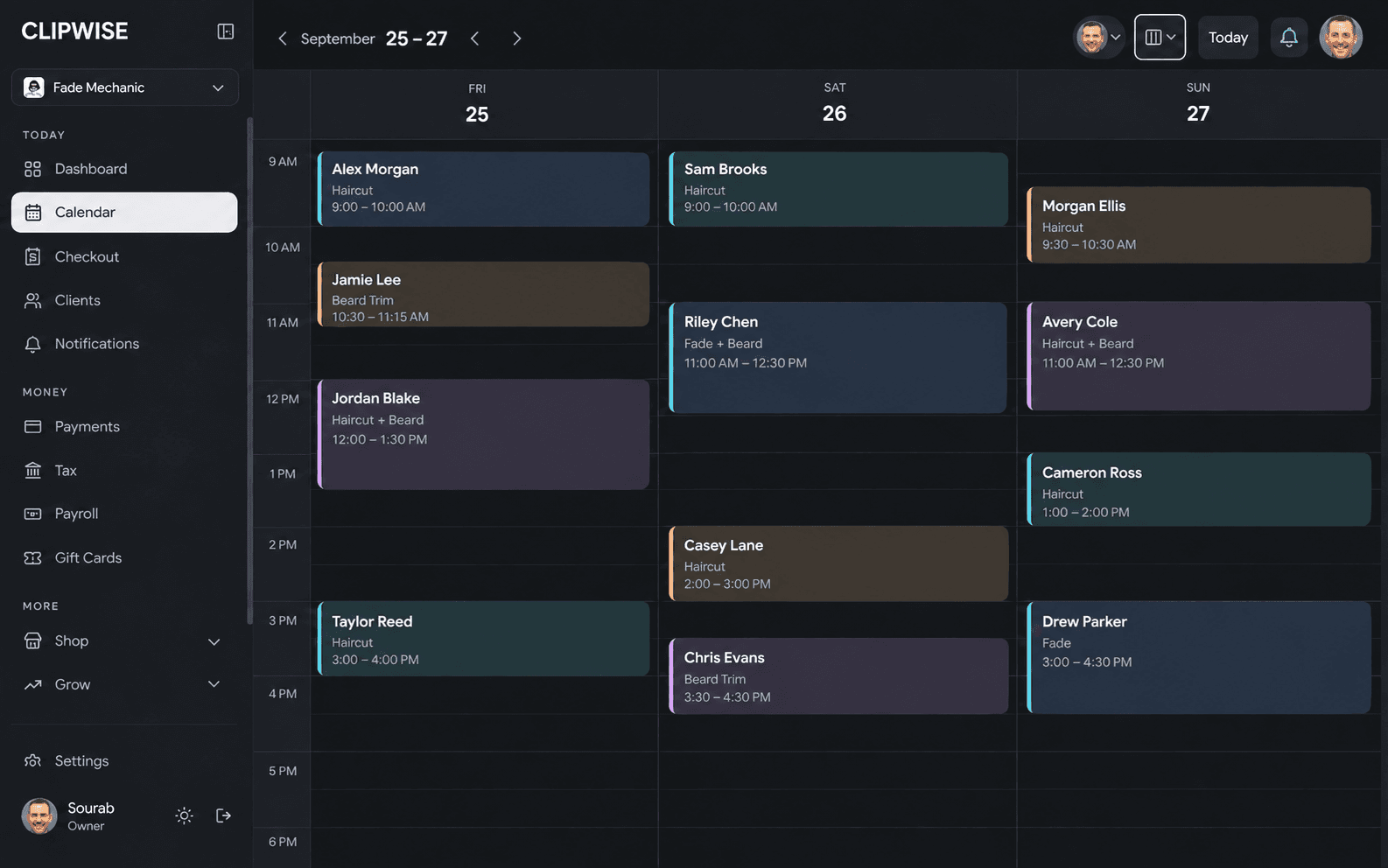Screen dimensions: 1388x868
Task: Open Morgan Ellis's appointment
Action: 1199,225
